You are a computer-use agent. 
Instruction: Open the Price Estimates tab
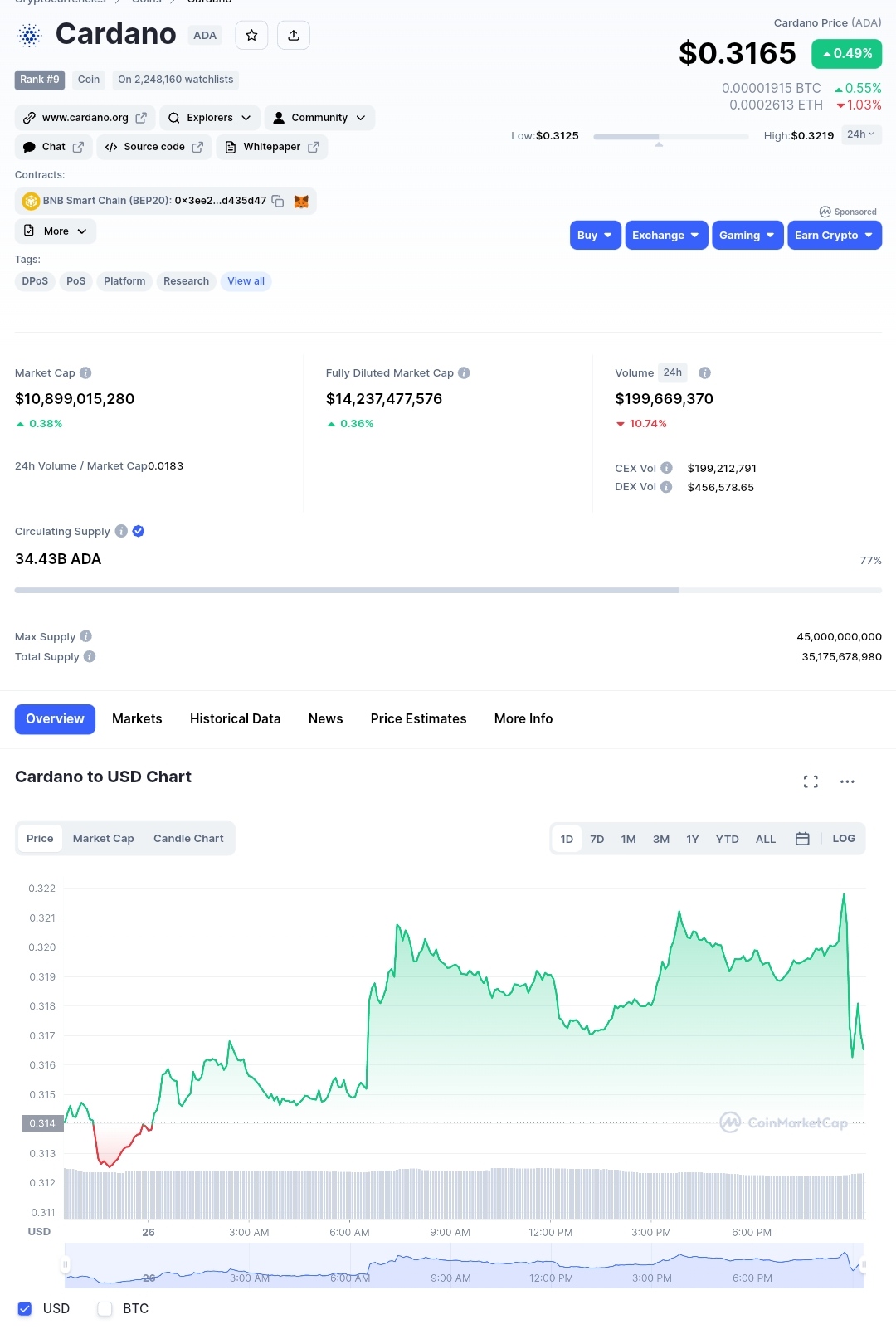418,719
